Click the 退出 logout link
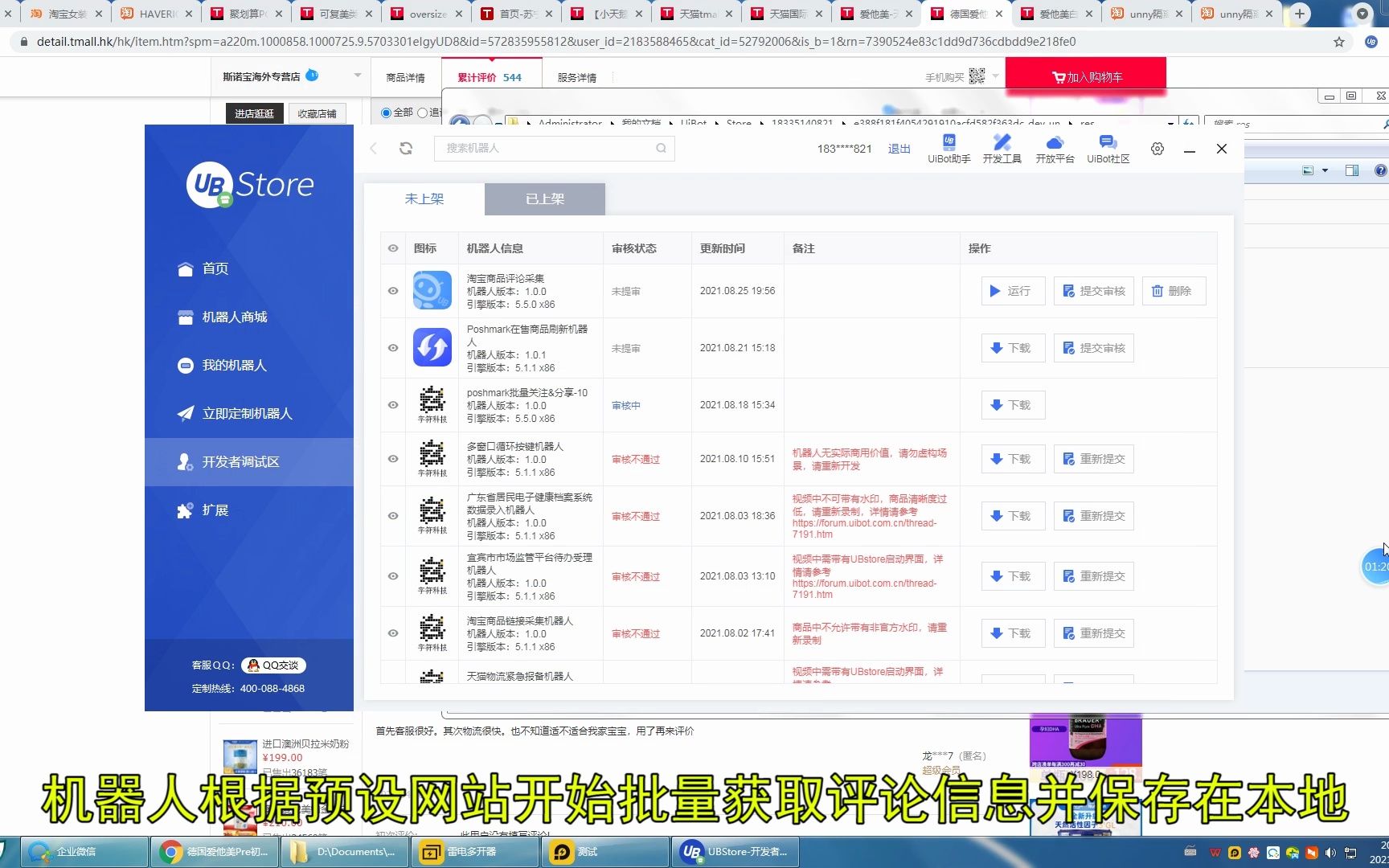Screen dimensions: 1389x868 tap(899, 149)
